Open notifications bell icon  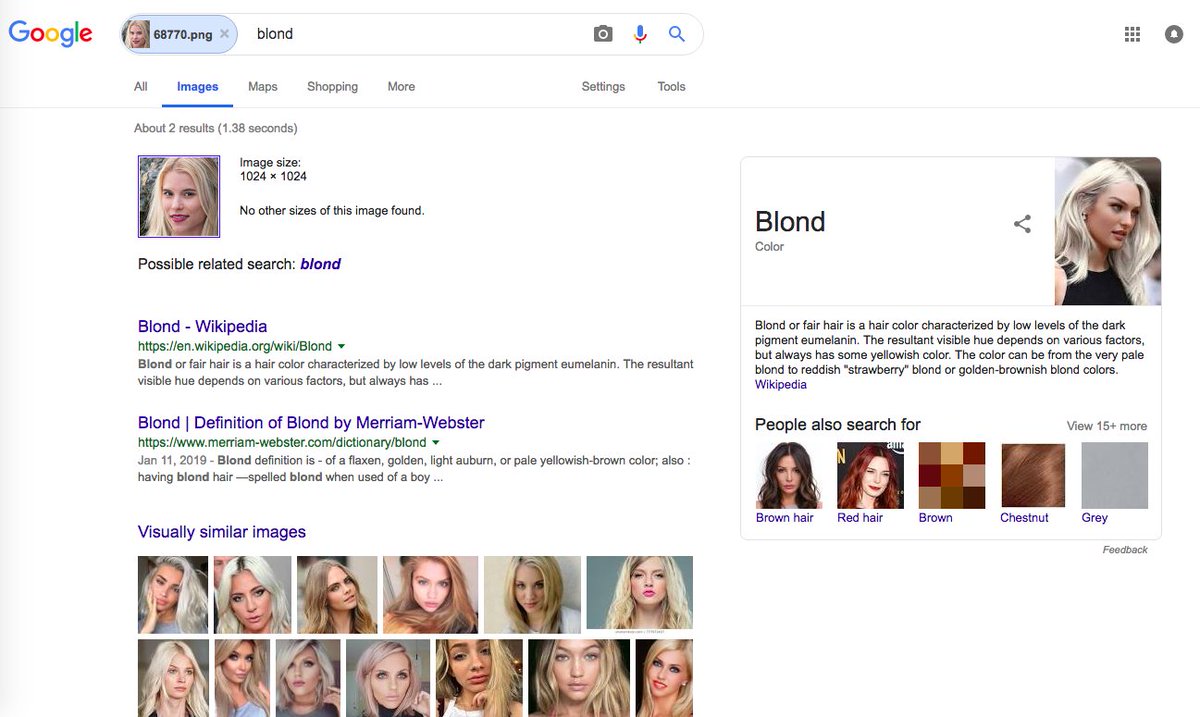(1174, 34)
